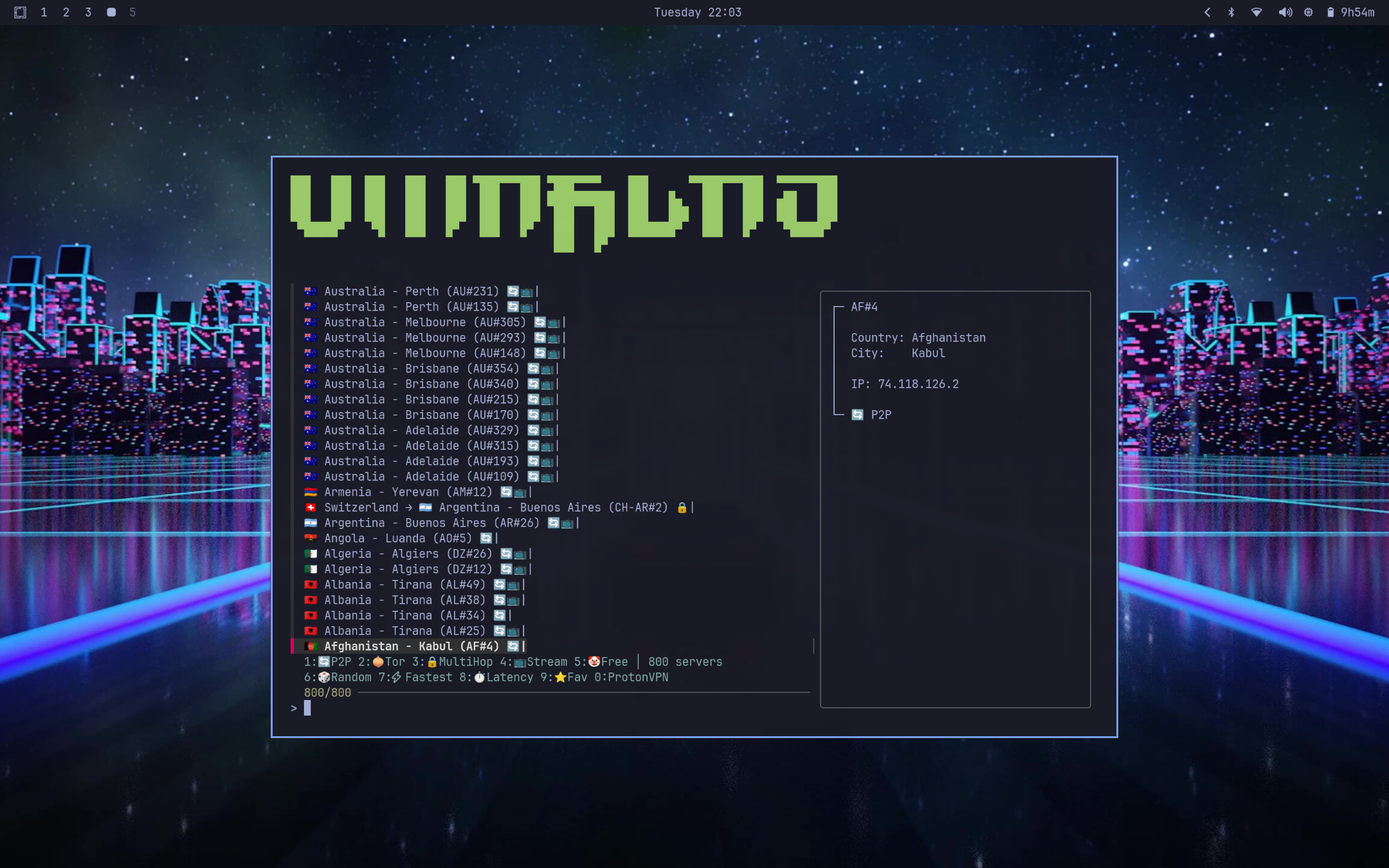Click the Bluetooth icon in top bar
This screenshot has height=868, width=1389.
pos(1231,12)
